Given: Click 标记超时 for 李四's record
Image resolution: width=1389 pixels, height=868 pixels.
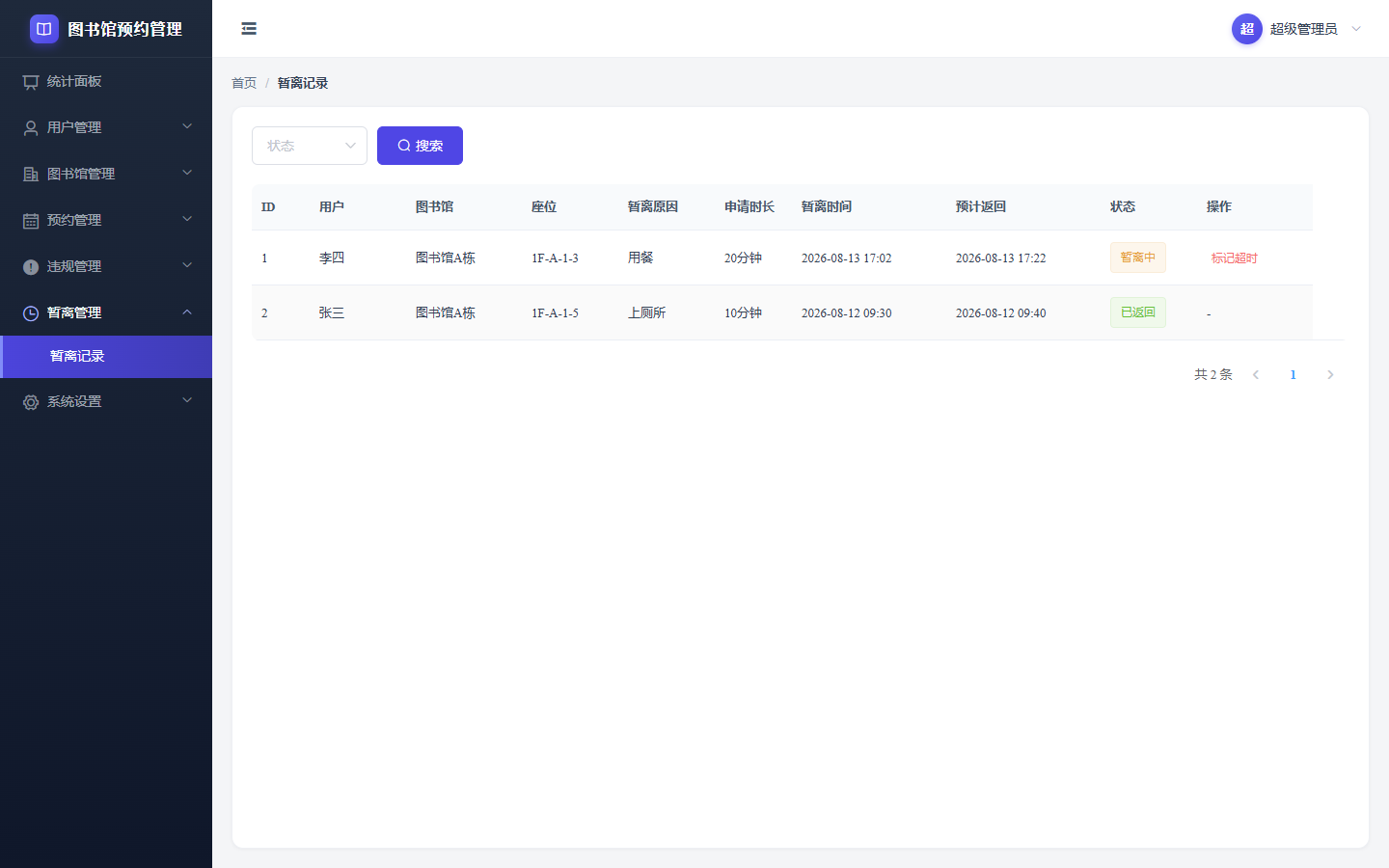Looking at the screenshot, I should (x=1235, y=258).
